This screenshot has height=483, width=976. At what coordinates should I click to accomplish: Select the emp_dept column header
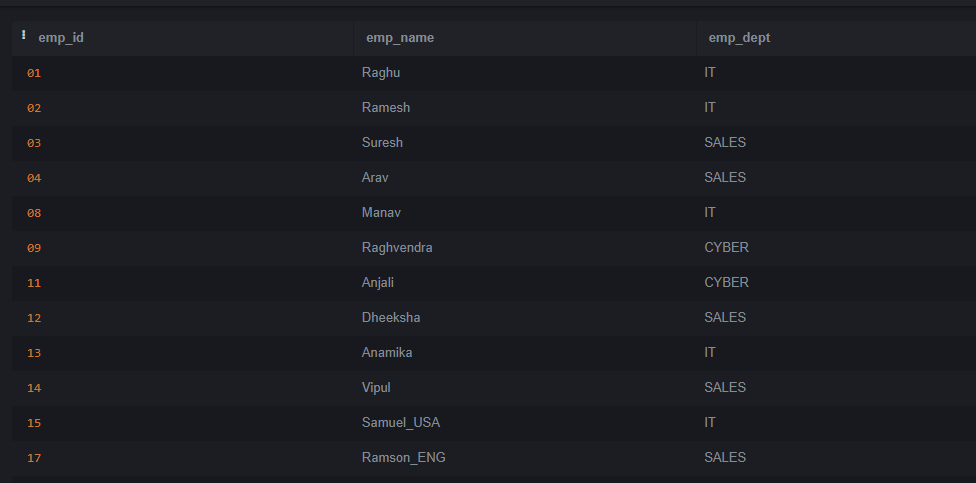[739, 38]
